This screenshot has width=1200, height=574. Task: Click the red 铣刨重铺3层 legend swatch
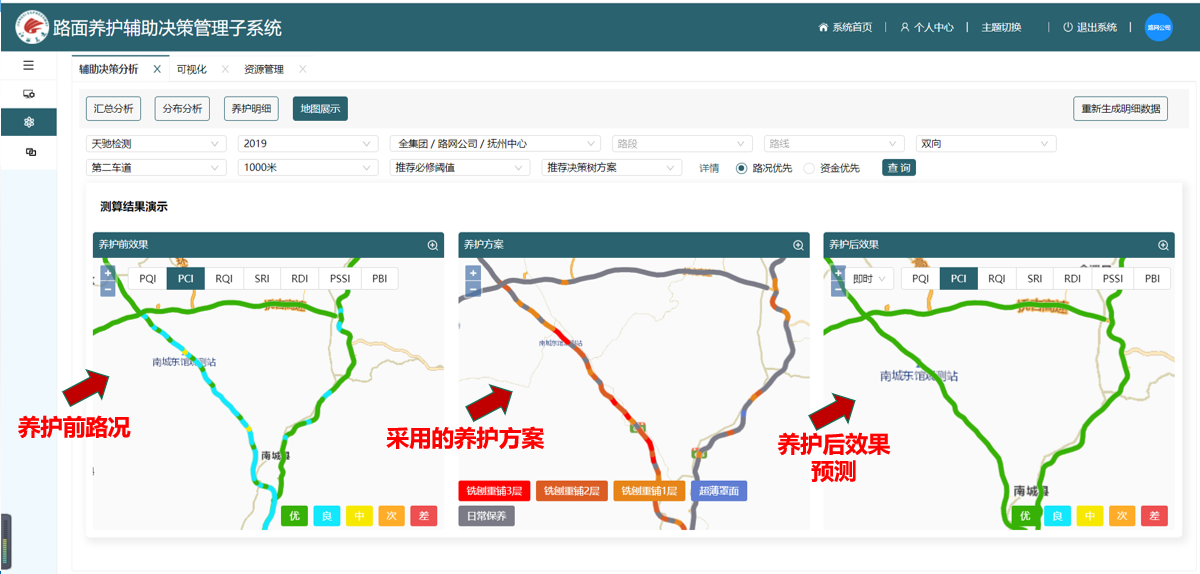[493, 491]
